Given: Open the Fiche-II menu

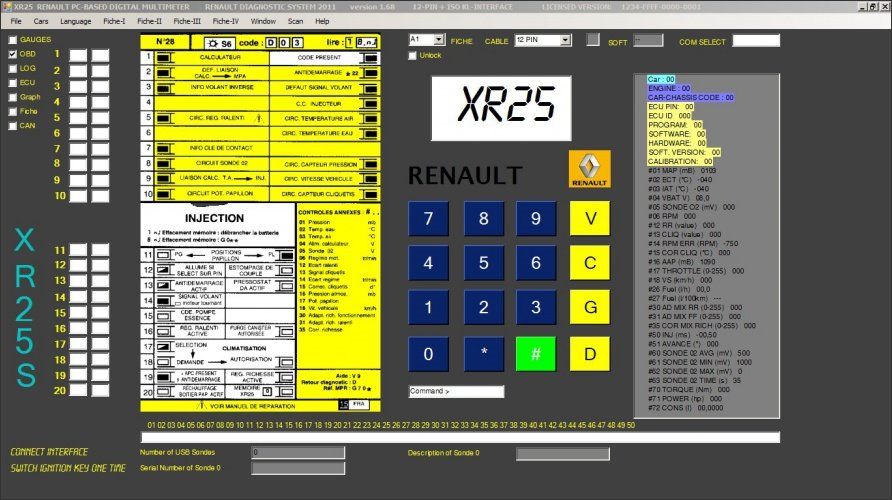Looking at the screenshot, I should [x=150, y=21].
